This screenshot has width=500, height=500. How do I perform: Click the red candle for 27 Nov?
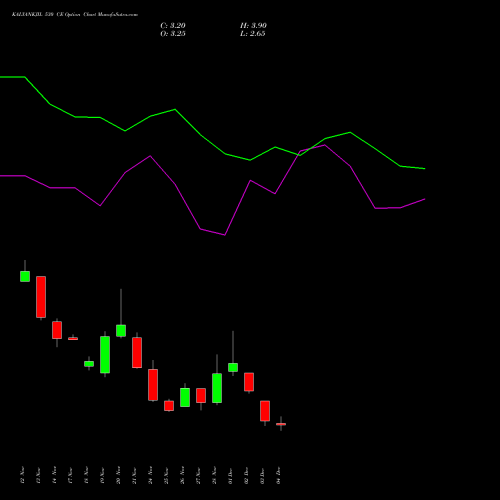tap(201, 395)
